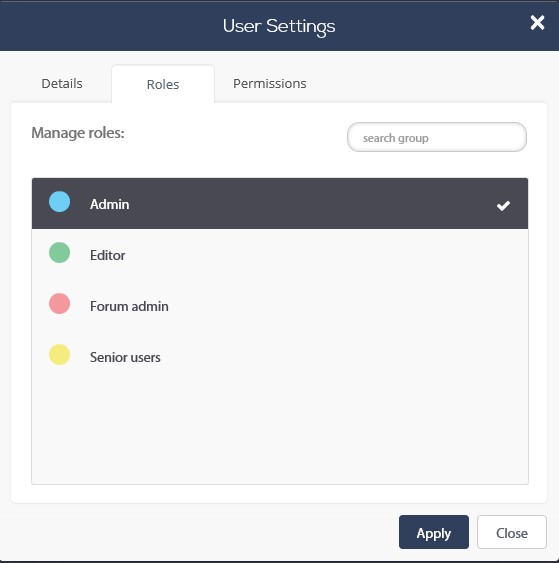Click the yellow Senior users color dot
Screen dimensions: 559x563
[60, 354]
